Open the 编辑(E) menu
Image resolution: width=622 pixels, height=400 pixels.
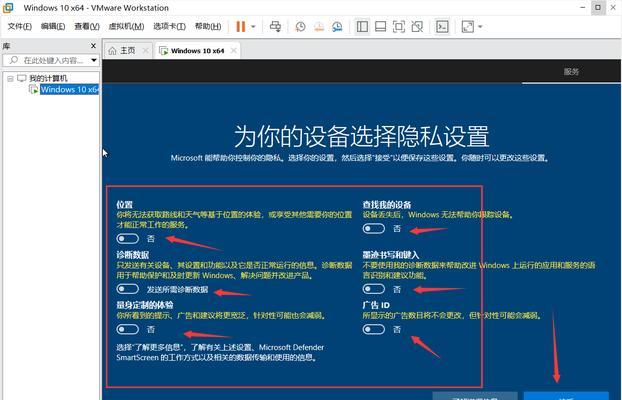coord(53,26)
